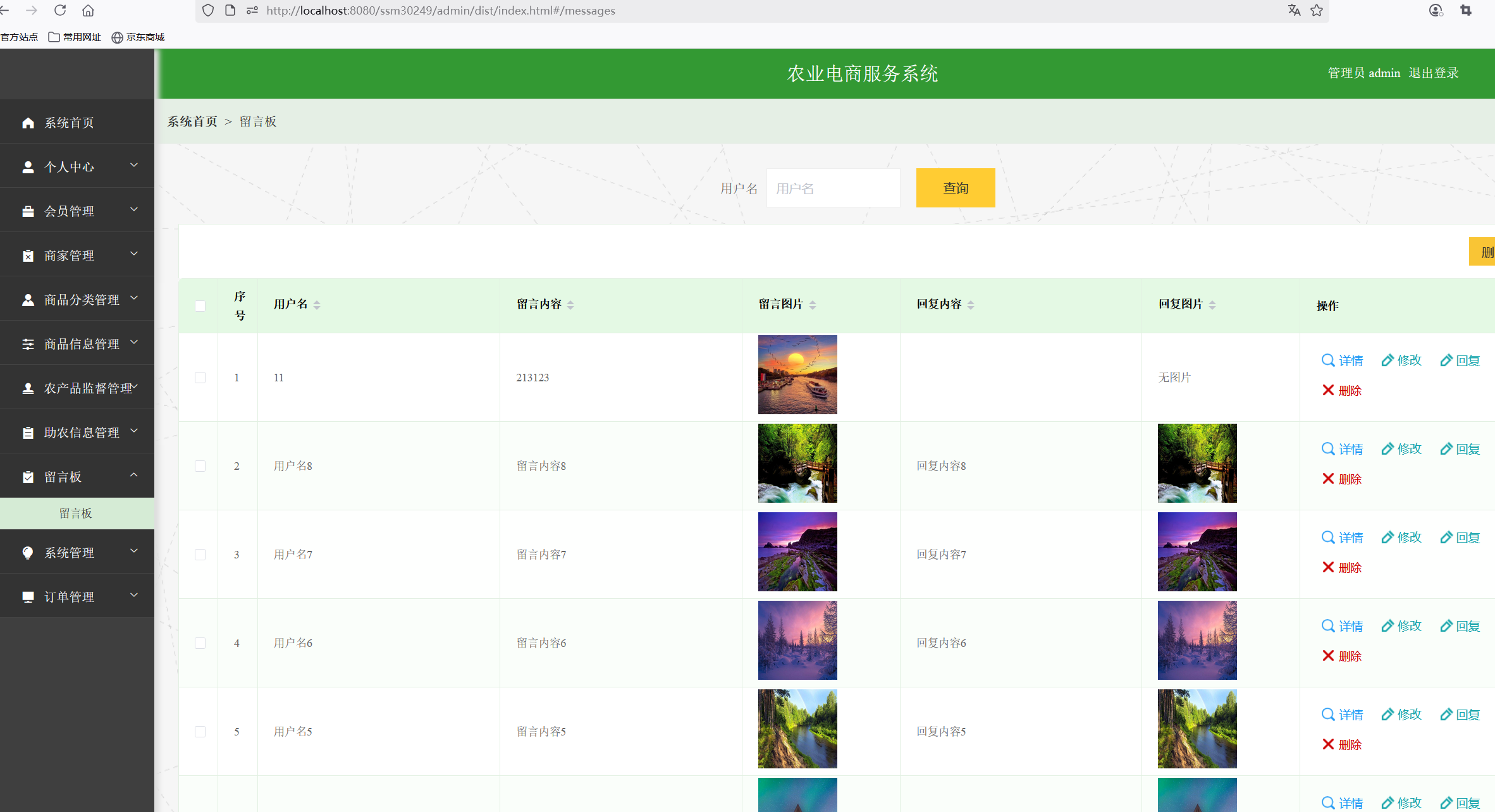Open 会员管理 via its briefcase icon

(x=28, y=210)
